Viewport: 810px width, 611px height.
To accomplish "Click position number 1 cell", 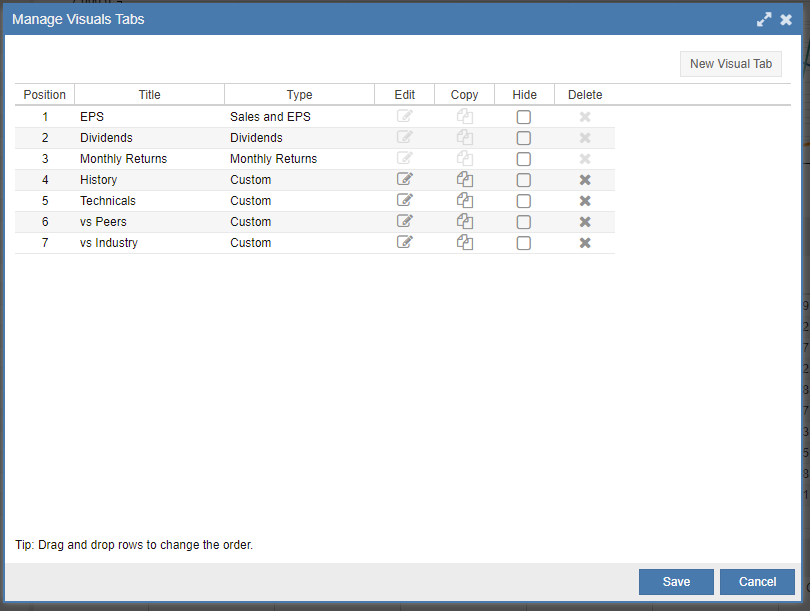I will [45, 117].
